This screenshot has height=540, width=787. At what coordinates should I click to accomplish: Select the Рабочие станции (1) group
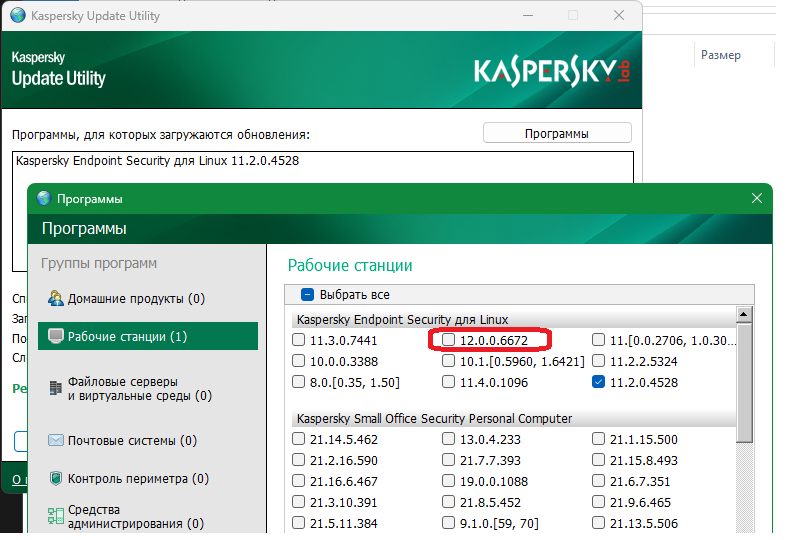pyautogui.click(x=148, y=336)
